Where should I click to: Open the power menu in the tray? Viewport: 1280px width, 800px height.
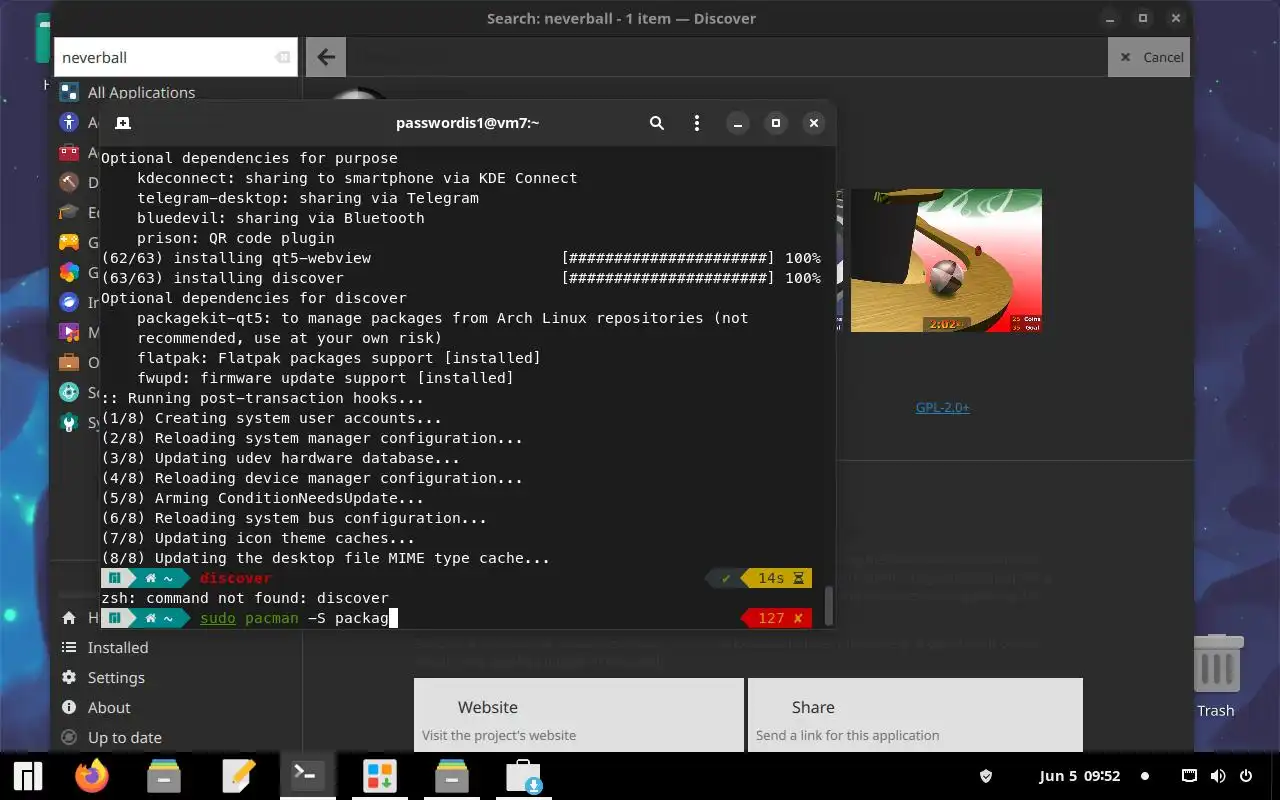pyautogui.click(x=1246, y=776)
